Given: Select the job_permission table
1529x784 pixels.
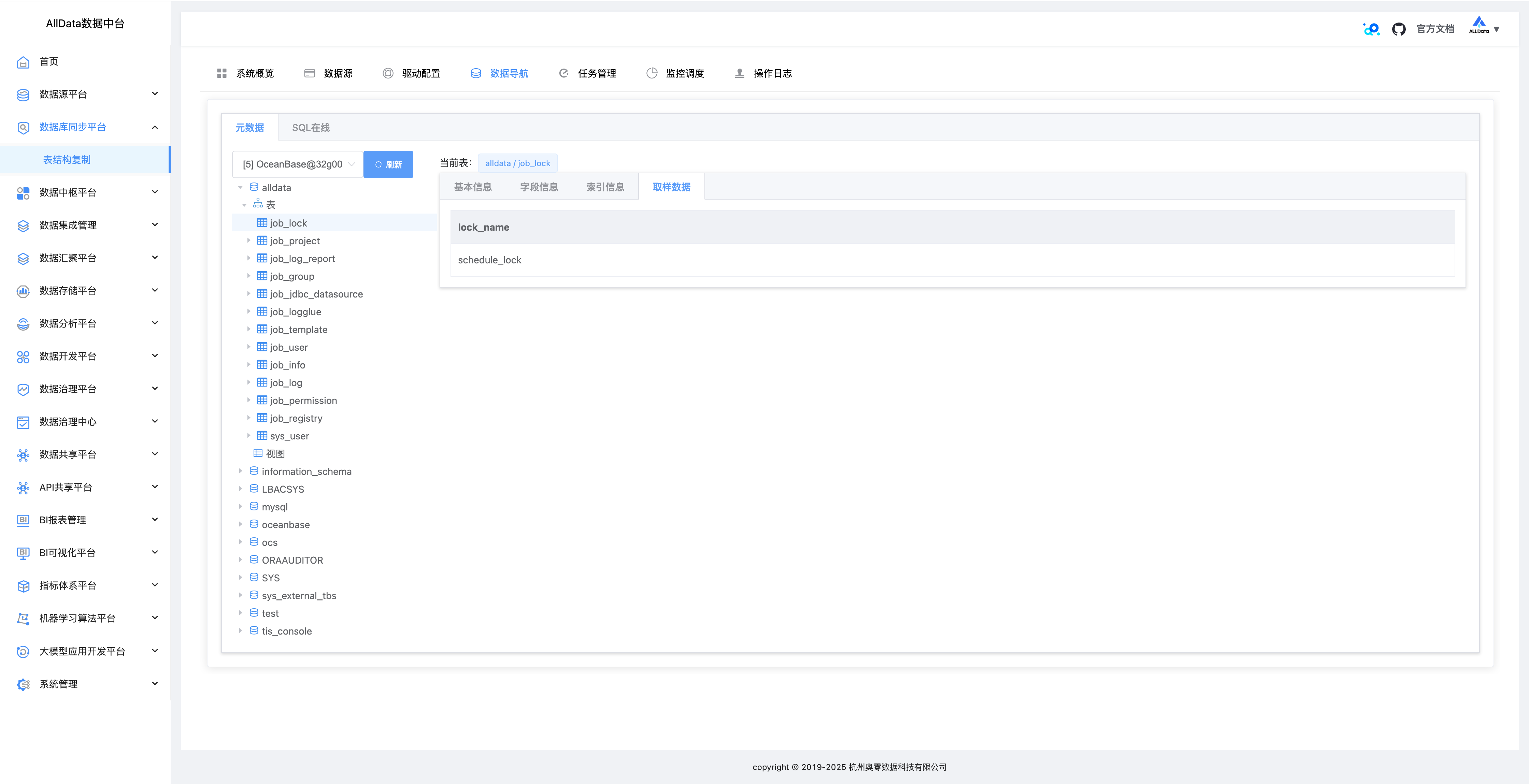Looking at the screenshot, I should (x=303, y=401).
